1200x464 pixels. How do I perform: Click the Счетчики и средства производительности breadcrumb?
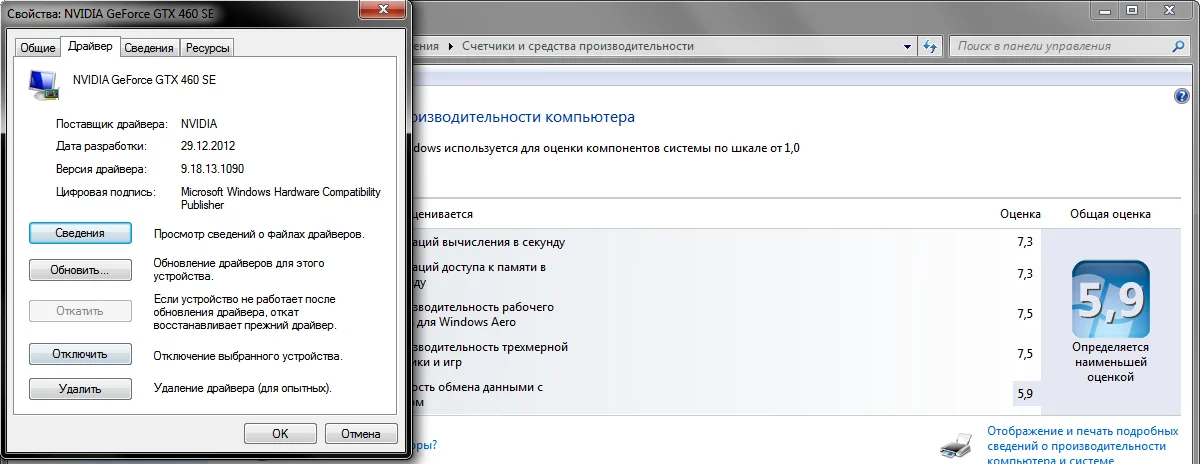[577, 46]
